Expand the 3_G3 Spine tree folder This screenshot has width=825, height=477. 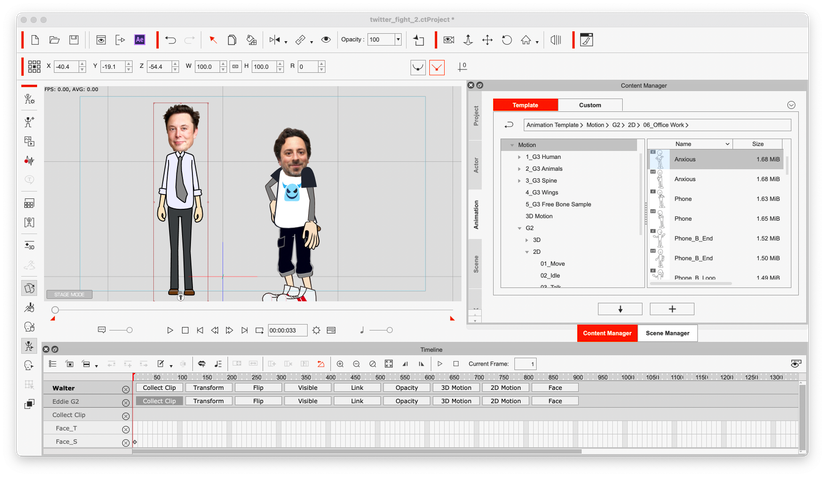click(x=519, y=180)
